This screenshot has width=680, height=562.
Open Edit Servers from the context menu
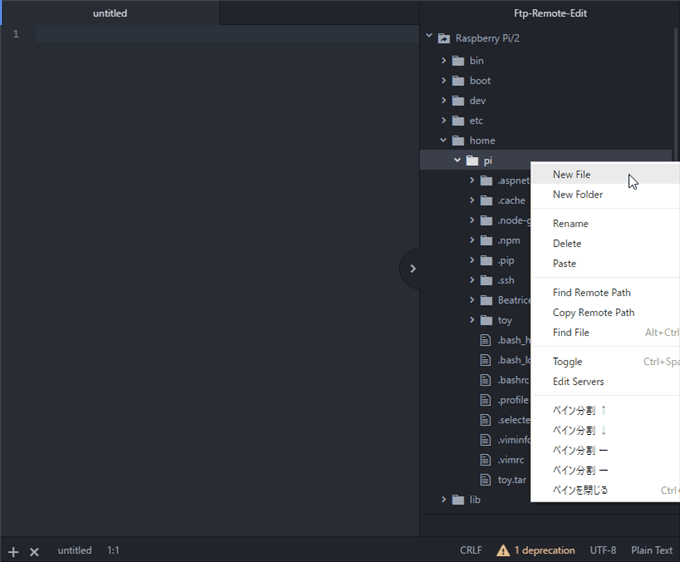(x=605, y=381)
